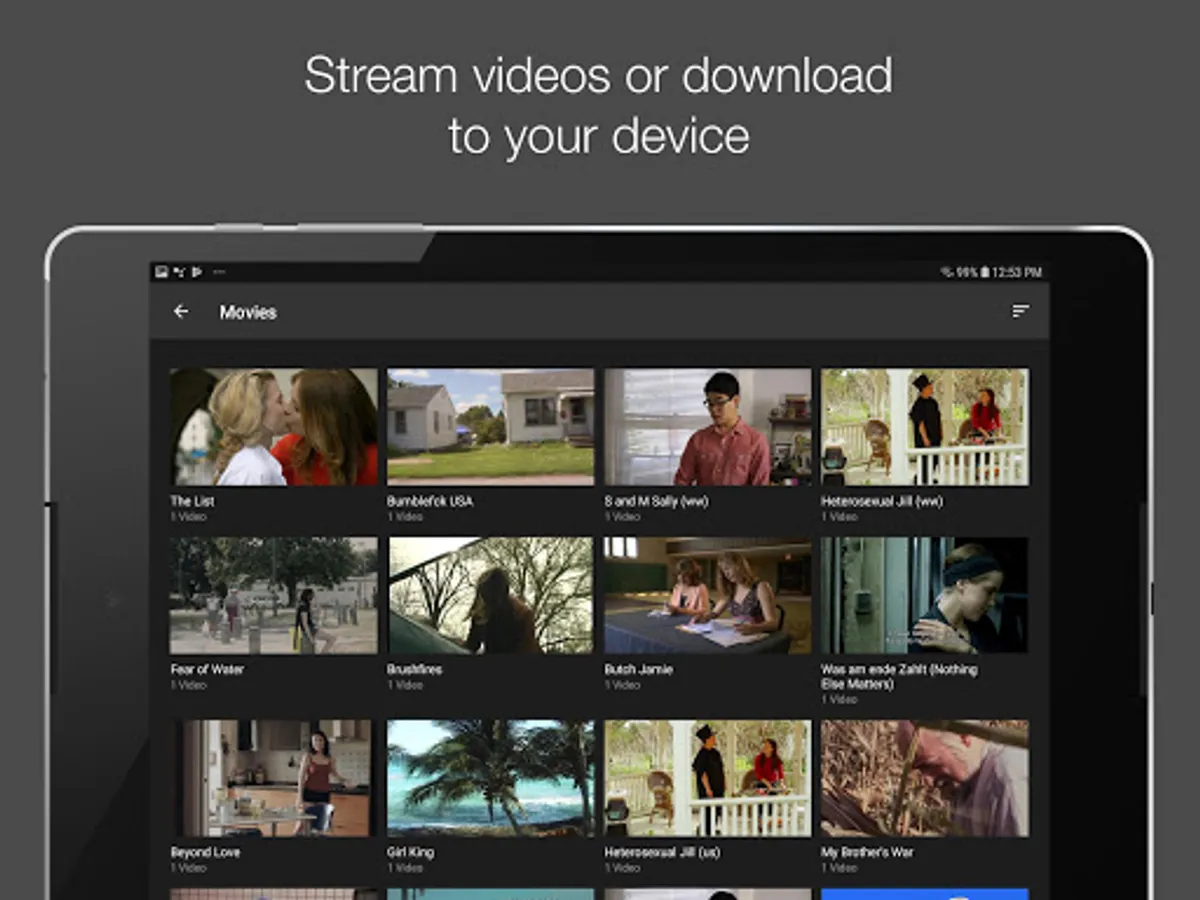The width and height of the screenshot is (1200, 900).
Task: Tap the 12:53 PM clock in status bar
Action: (1017, 272)
